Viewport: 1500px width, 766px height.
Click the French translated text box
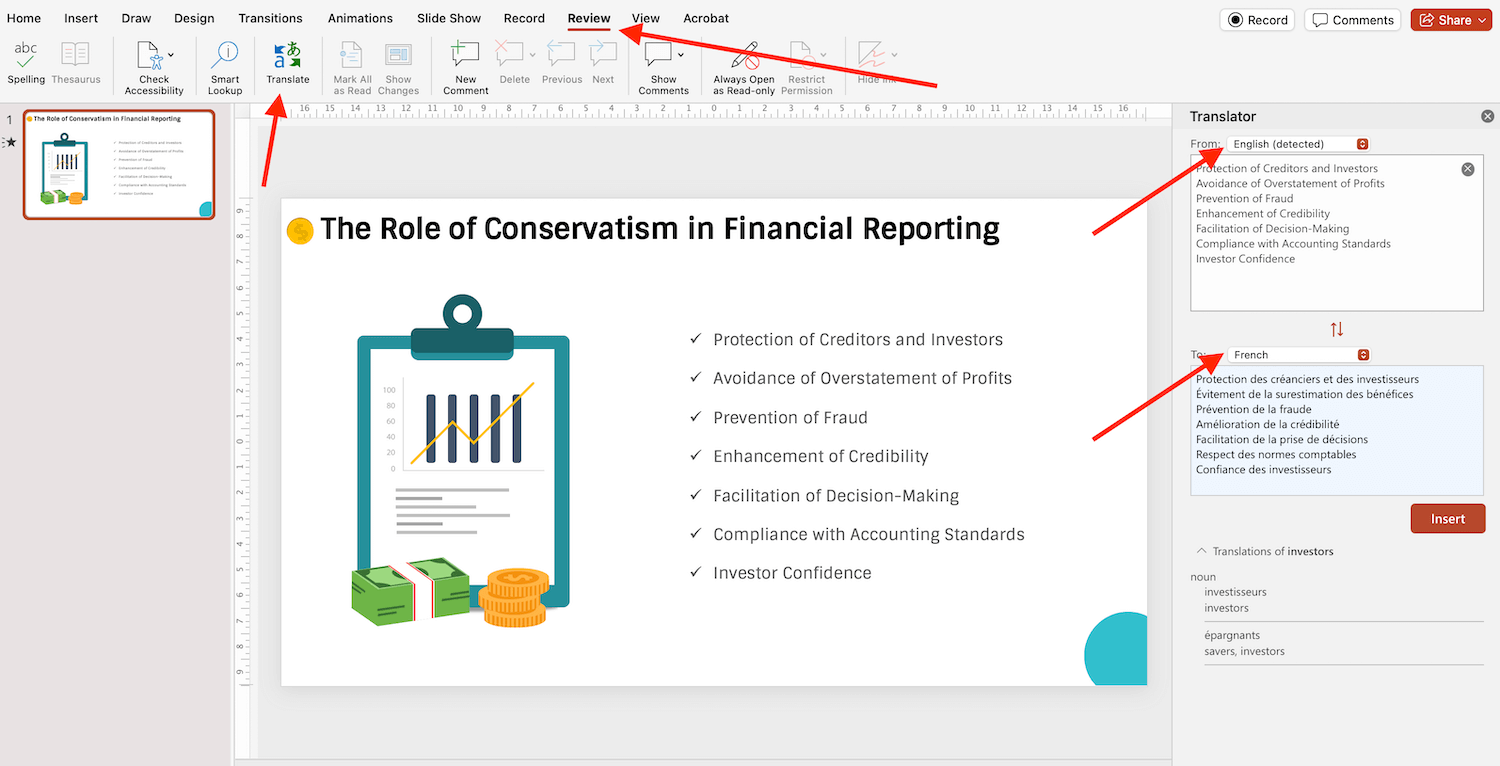point(1337,430)
